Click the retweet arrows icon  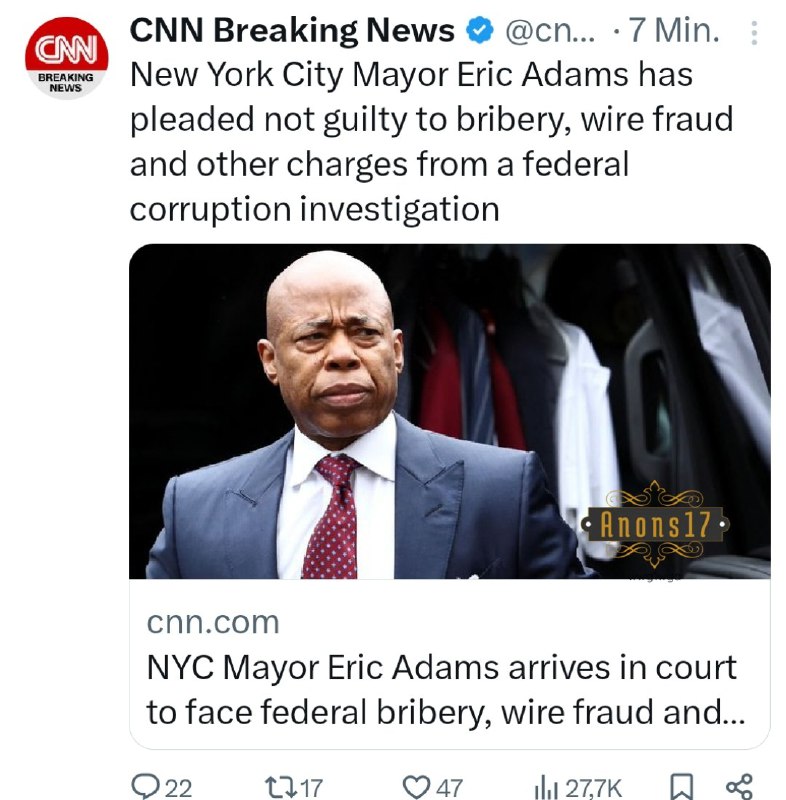click(x=281, y=786)
